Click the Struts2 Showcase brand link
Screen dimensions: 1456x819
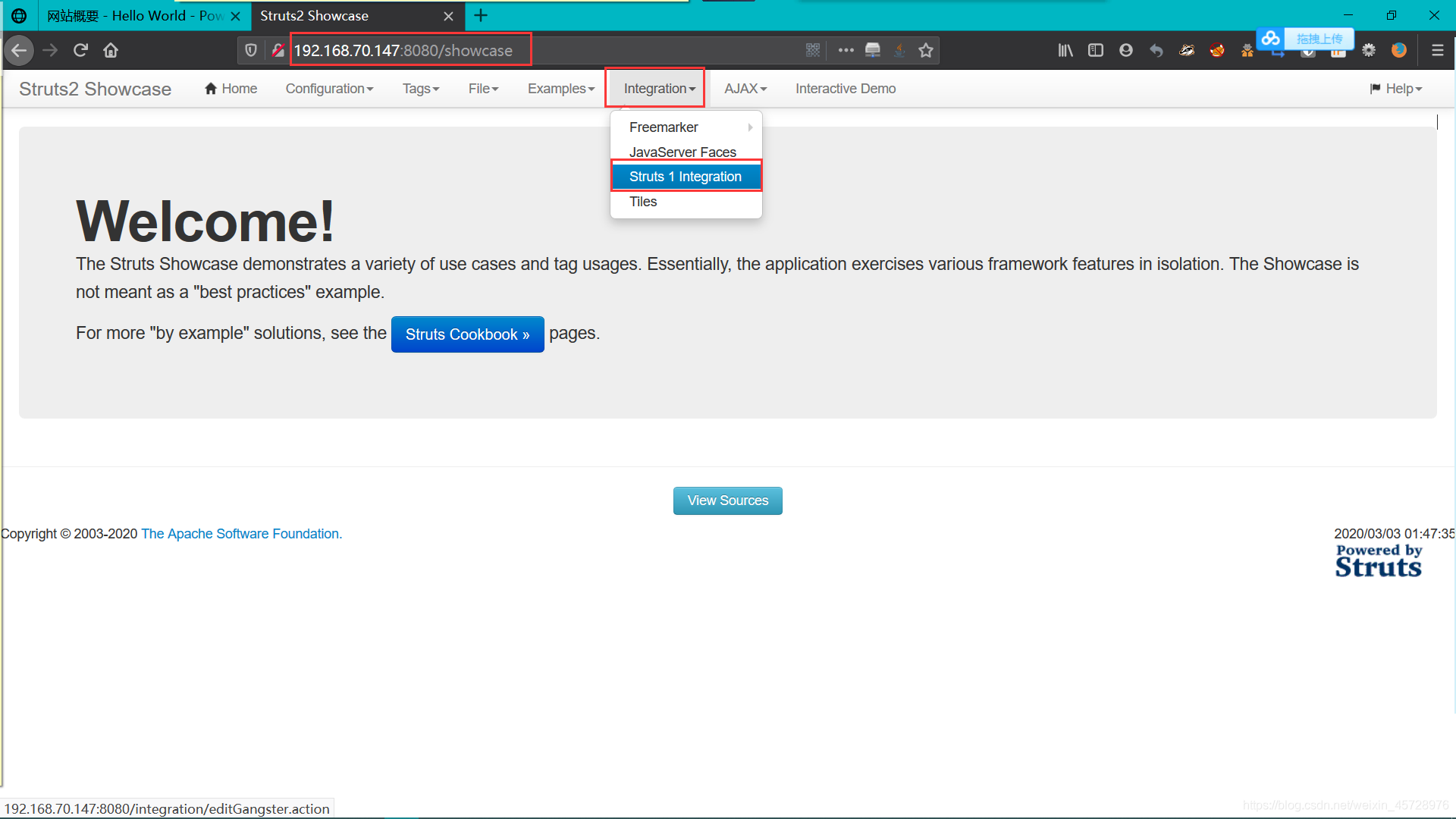pos(95,89)
